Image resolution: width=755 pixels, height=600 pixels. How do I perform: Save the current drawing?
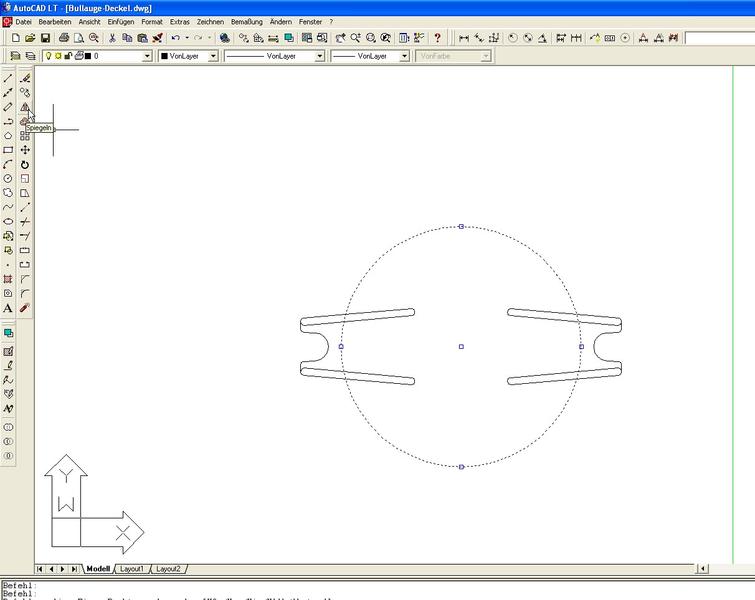[45, 38]
